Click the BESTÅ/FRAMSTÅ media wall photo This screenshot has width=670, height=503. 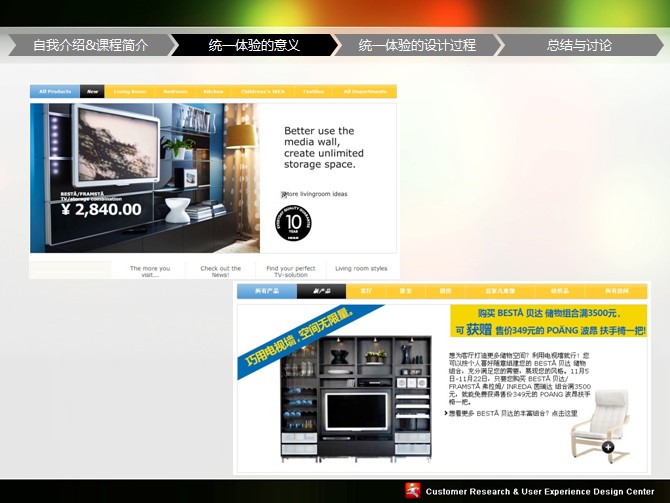145,178
